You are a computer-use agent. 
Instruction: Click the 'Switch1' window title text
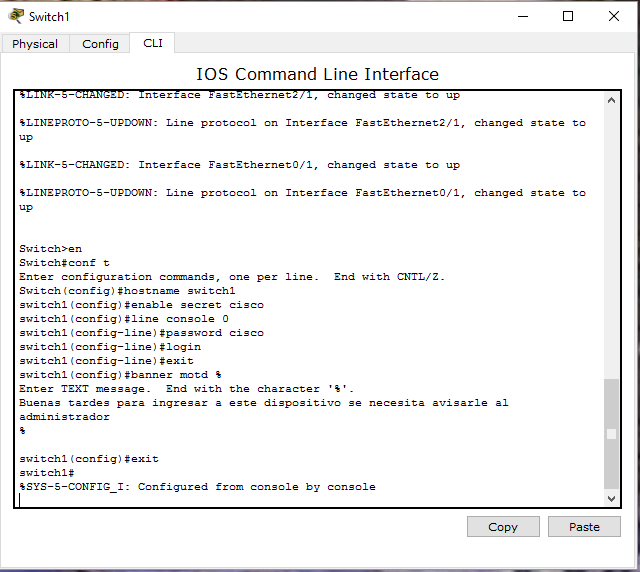(49, 16)
